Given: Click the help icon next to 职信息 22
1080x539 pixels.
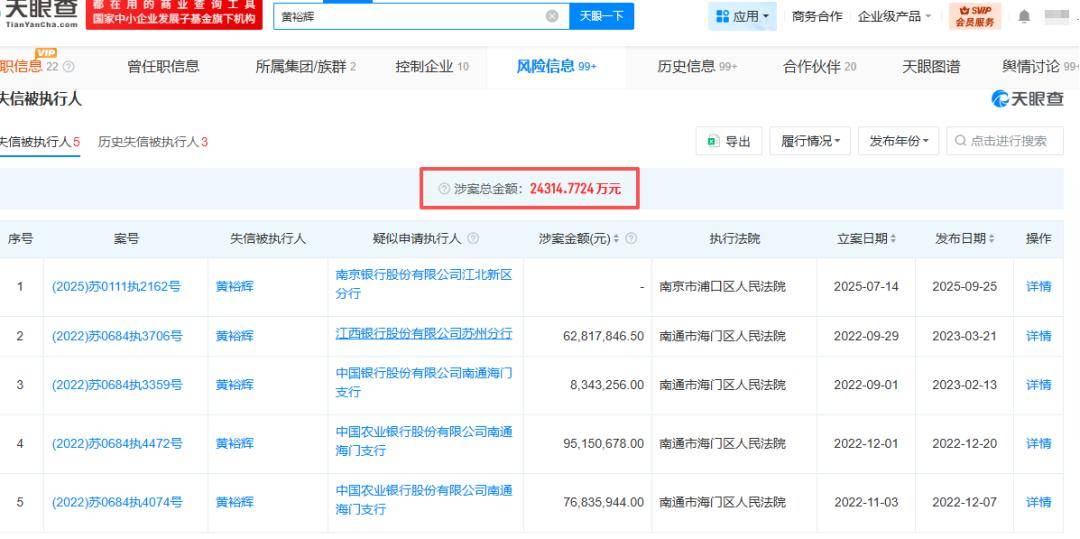Looking at the screenshot, I should 68,67.
